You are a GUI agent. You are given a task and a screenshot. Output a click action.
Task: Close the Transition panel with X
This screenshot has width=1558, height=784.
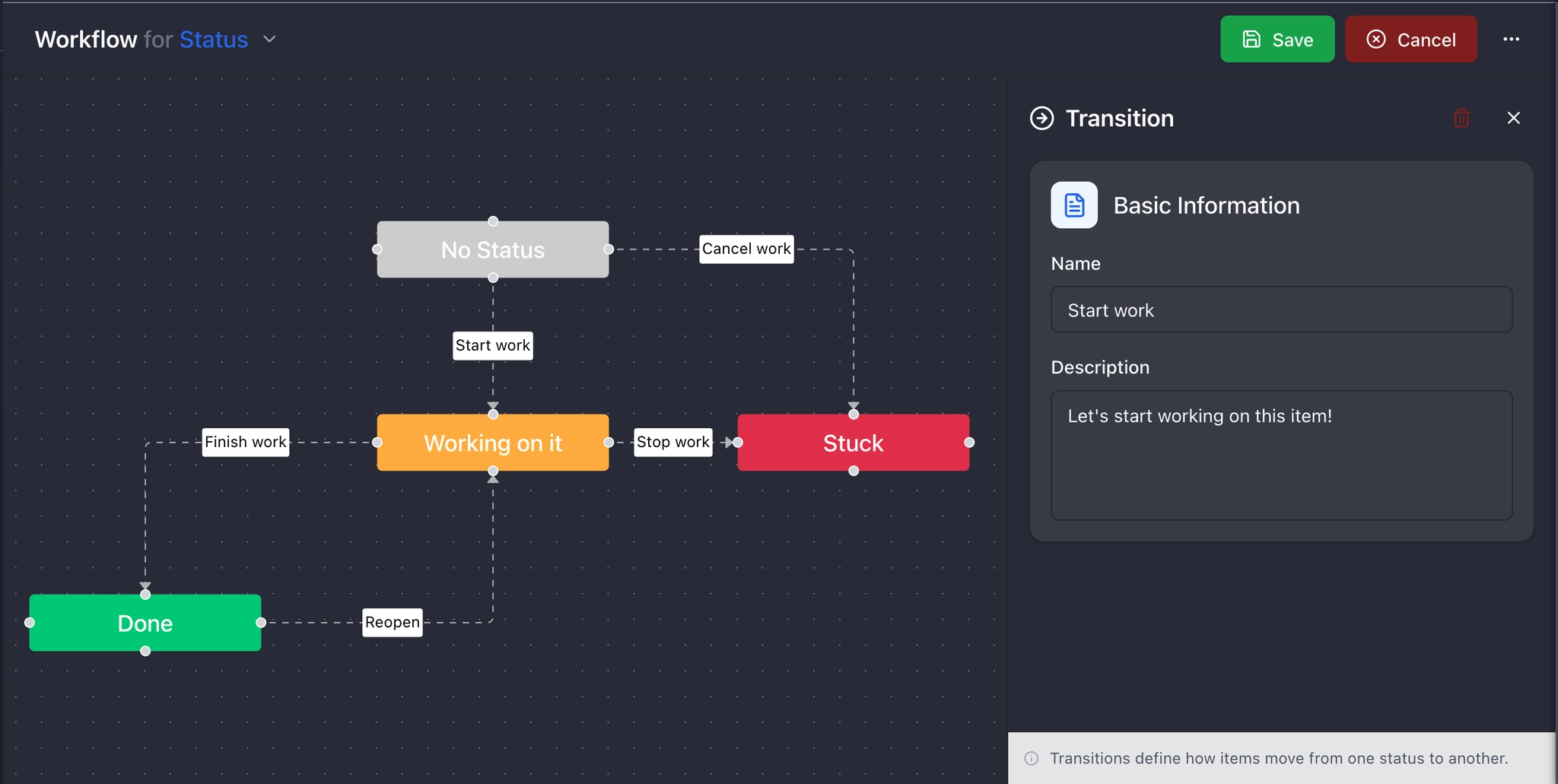1513,118
